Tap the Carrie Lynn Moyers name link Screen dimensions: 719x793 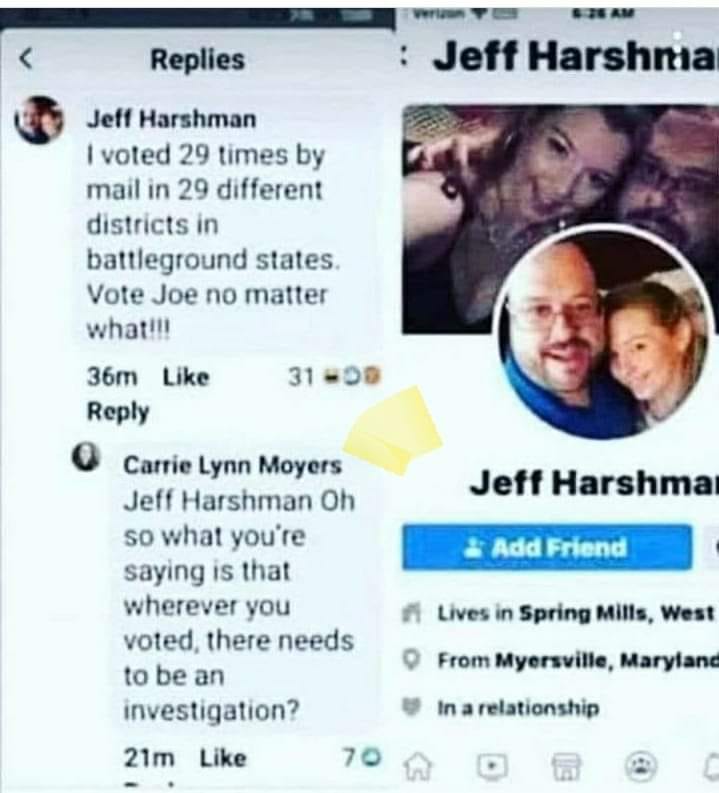[232, 465]
